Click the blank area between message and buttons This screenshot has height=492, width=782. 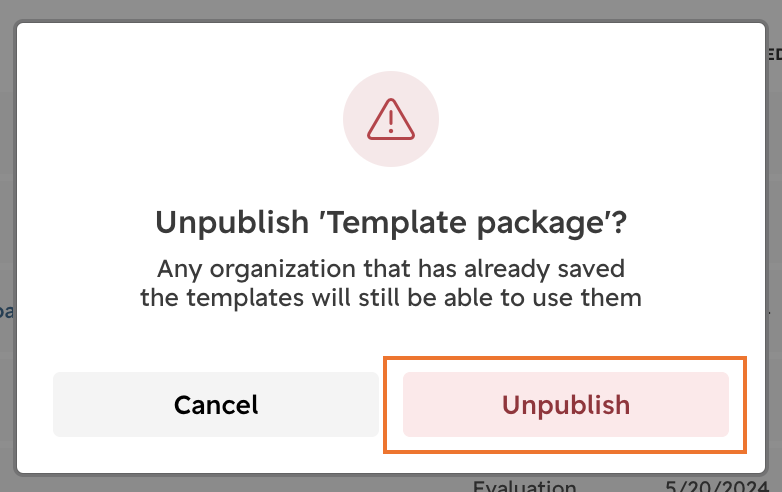click(x=391, y=334)
